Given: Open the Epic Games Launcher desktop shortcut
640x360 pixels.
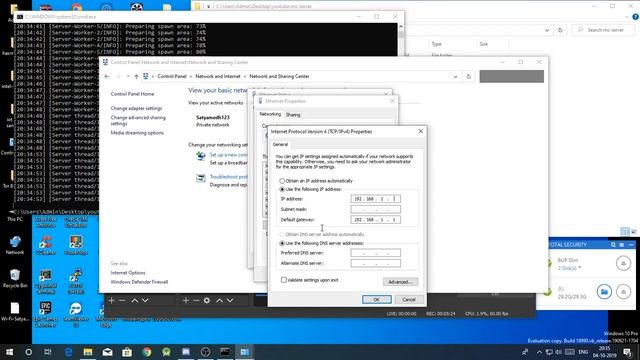Looking at the screenshot, I should point(45,314).
